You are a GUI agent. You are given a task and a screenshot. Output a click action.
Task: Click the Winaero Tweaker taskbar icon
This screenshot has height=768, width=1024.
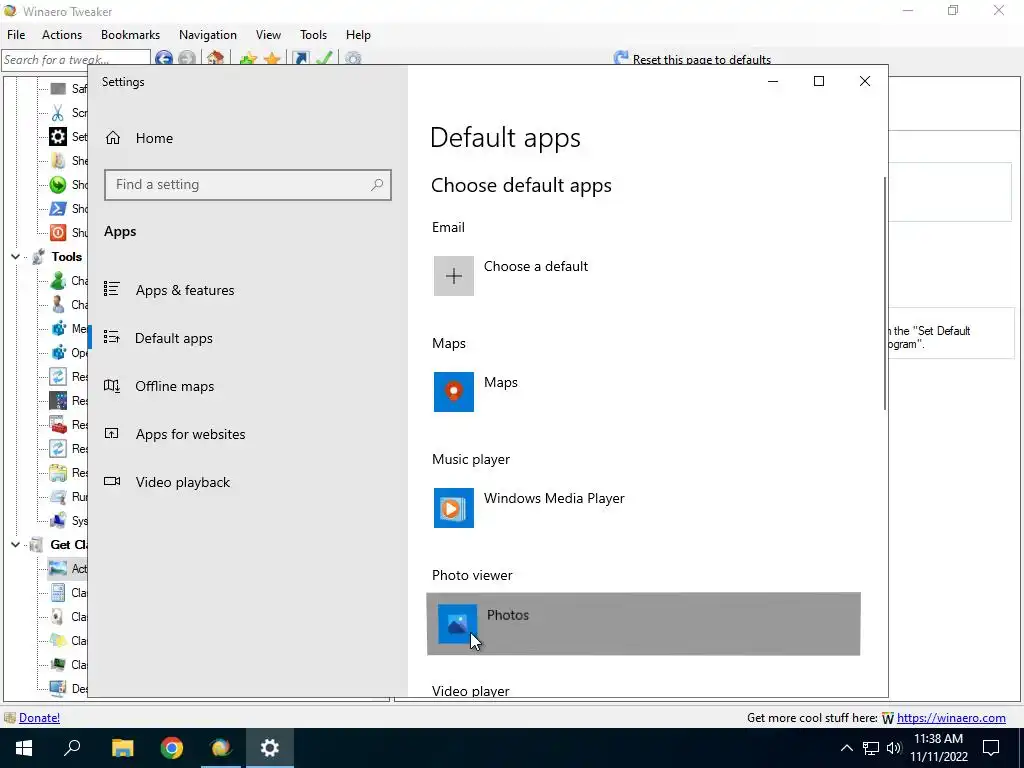point(221,748)
